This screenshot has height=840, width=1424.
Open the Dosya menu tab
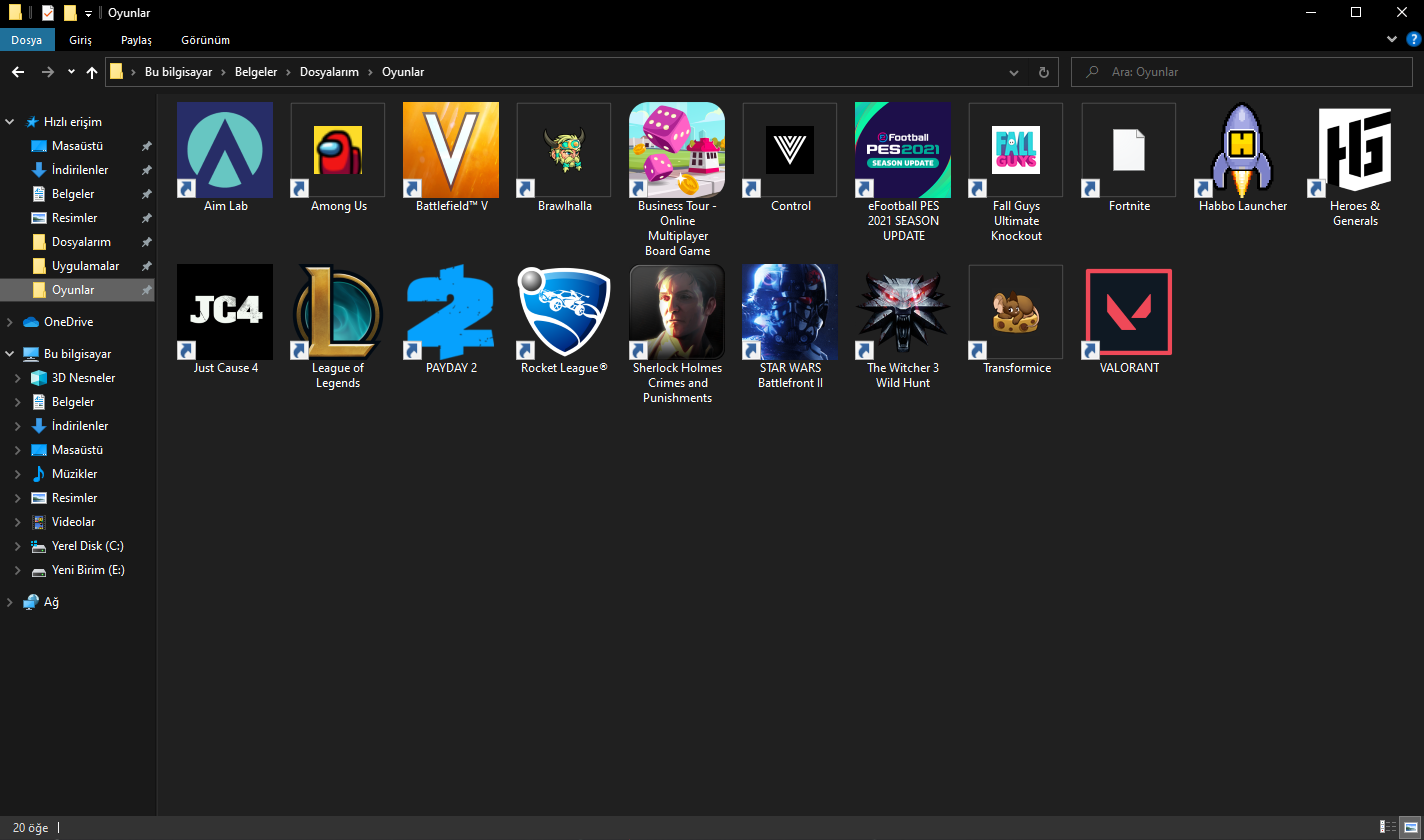click(27, 40)
